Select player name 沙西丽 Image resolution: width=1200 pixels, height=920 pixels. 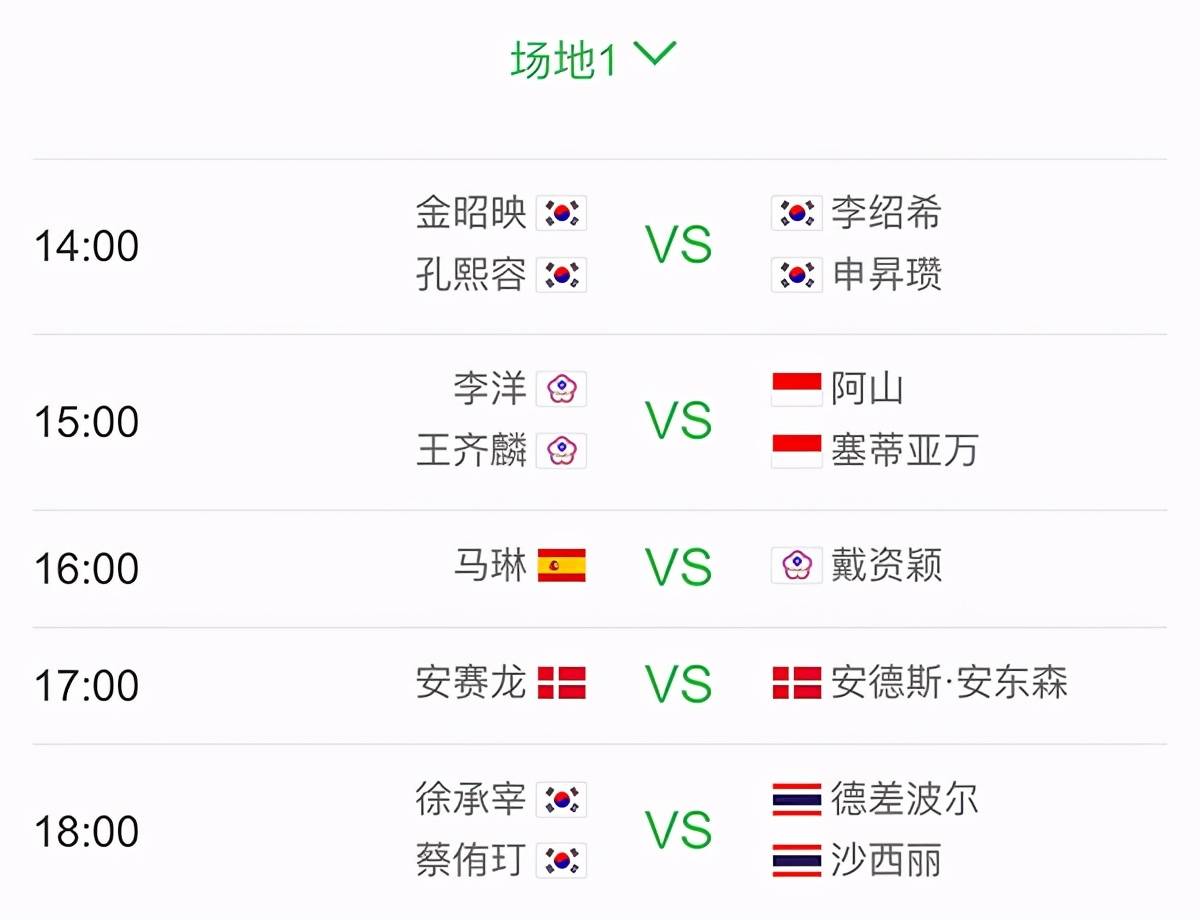[x=886, y=861]
